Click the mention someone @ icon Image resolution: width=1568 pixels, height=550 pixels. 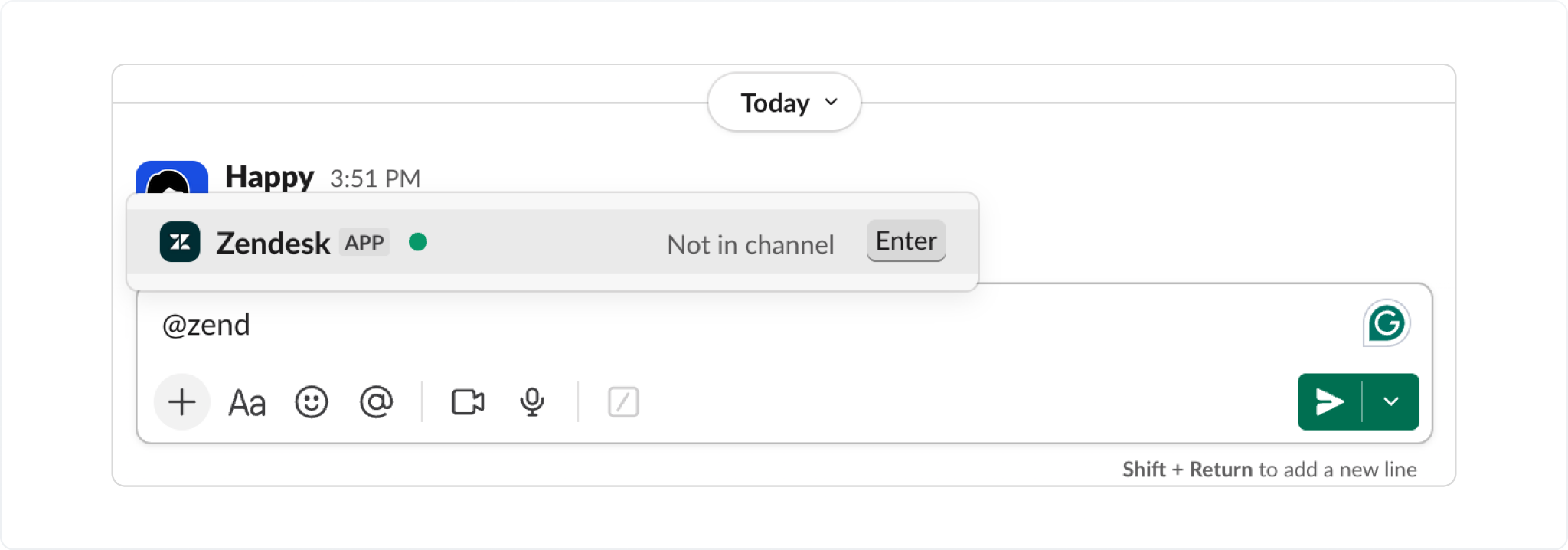coord(375,401)
